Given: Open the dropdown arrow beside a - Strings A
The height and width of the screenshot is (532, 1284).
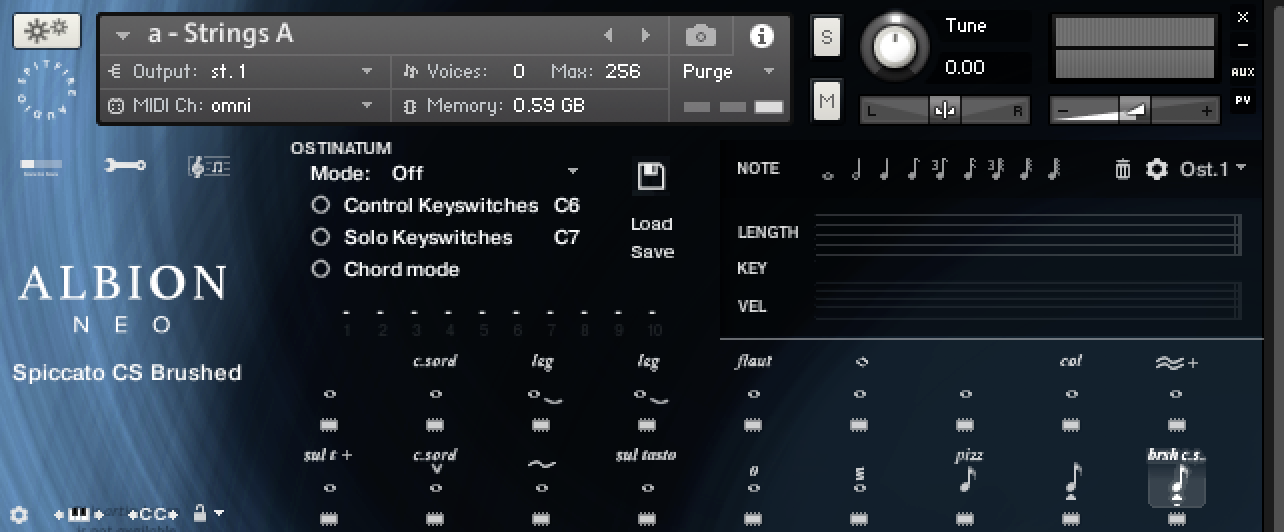Looking at the screenshot, I should [123, 35].
